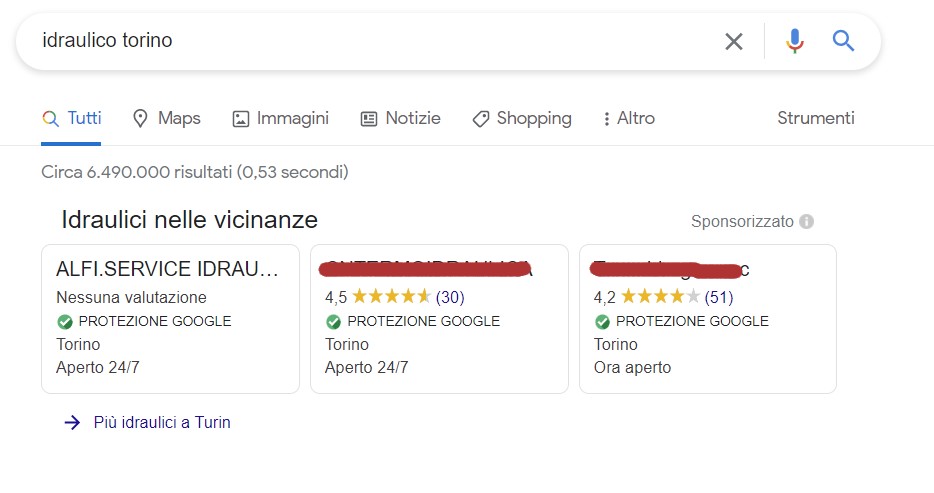The image size is (934, 493).
Task: Open the ALFI.SERVICE IDRAU listing title
Action: tap(168, 269)
